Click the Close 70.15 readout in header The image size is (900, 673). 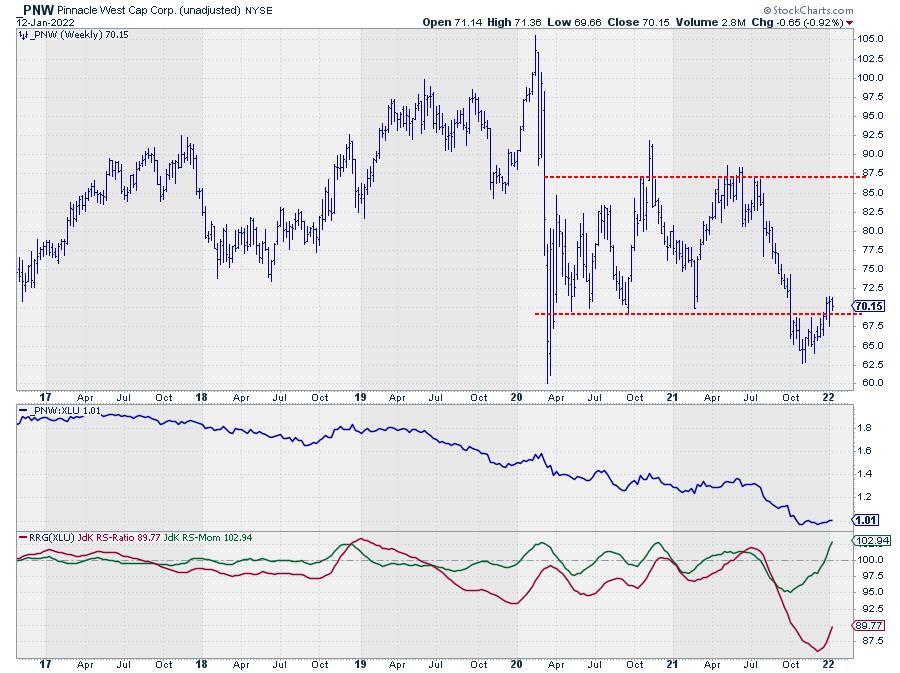coord(671,21)
